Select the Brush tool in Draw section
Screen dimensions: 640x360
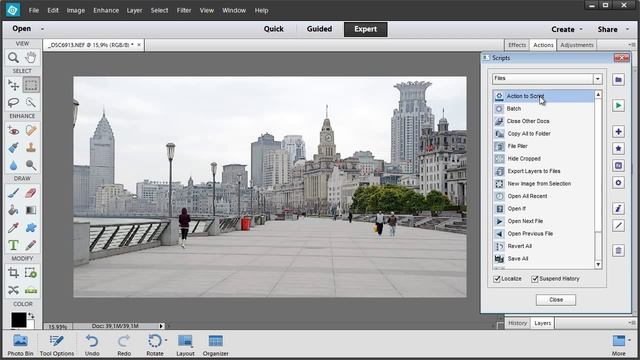point(13,193)
